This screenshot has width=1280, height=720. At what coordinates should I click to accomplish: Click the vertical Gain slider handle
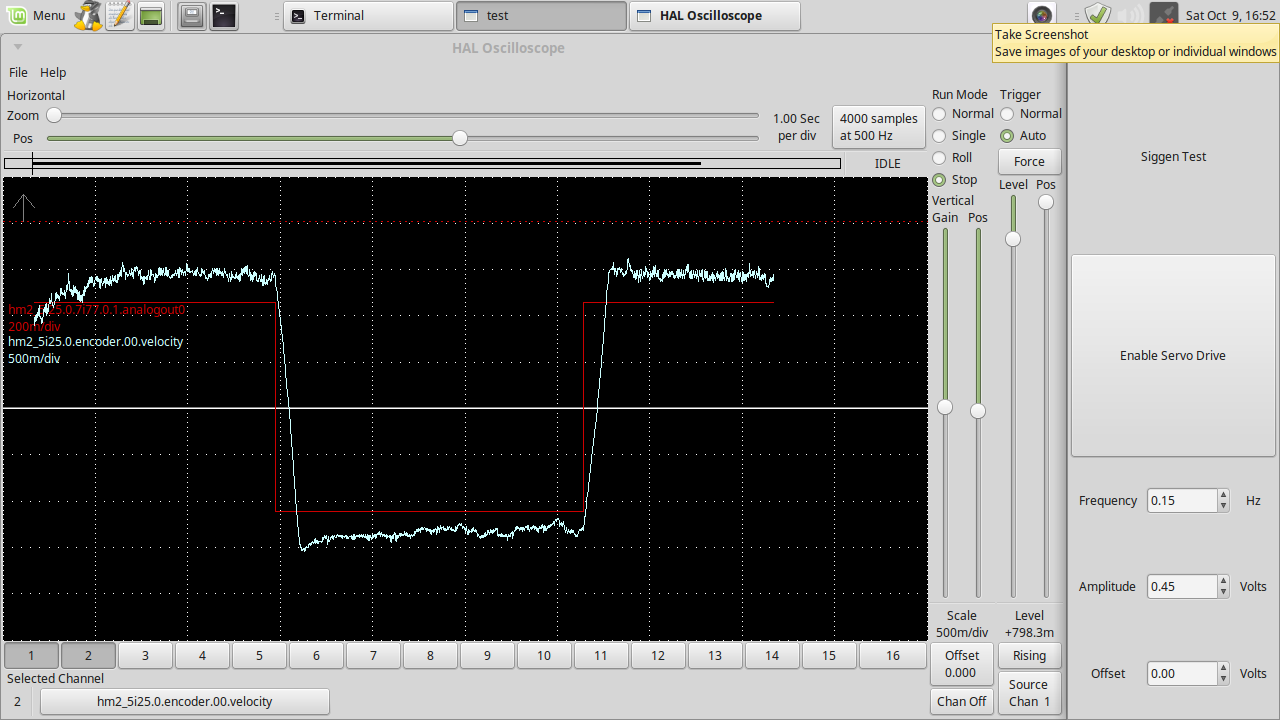pos(945,408)
